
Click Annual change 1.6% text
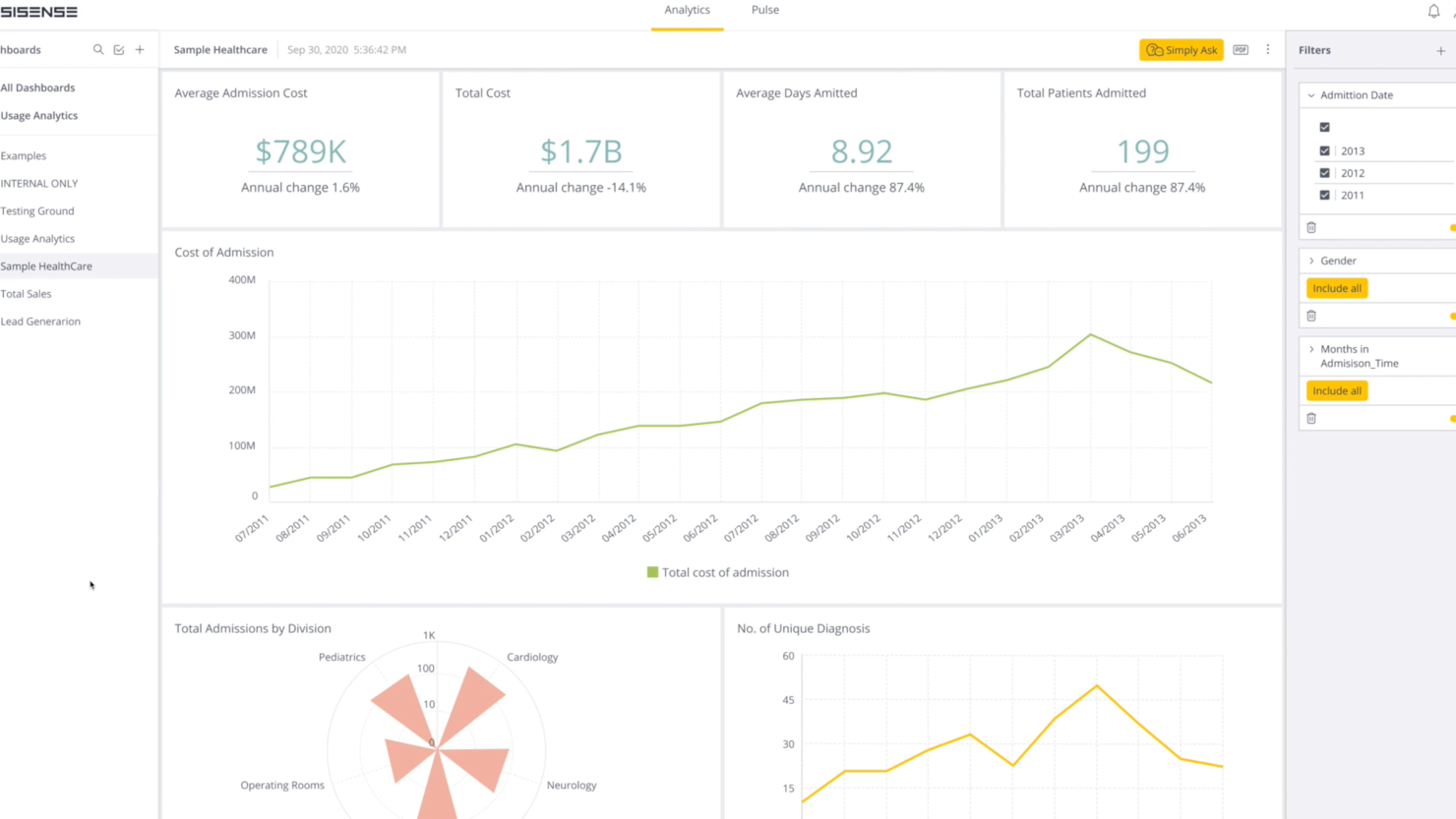tap(300, 187)
